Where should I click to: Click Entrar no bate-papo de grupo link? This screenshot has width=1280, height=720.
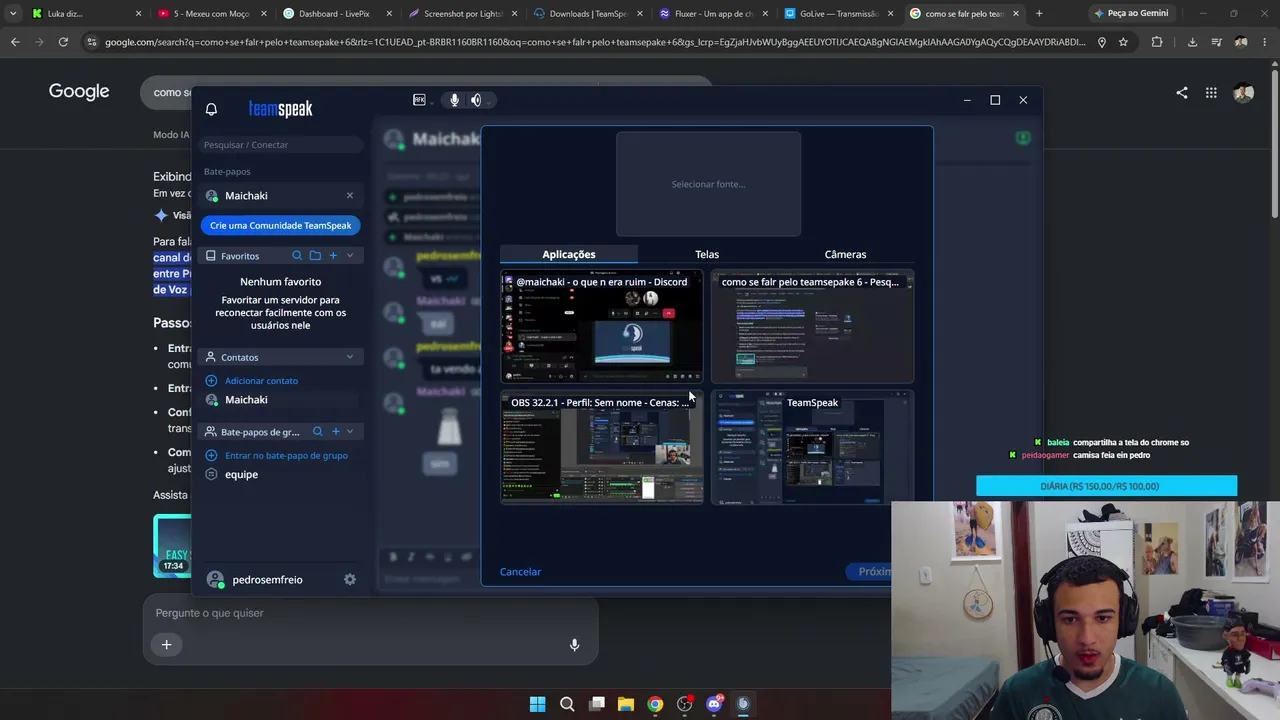click(x=286, y=456)
